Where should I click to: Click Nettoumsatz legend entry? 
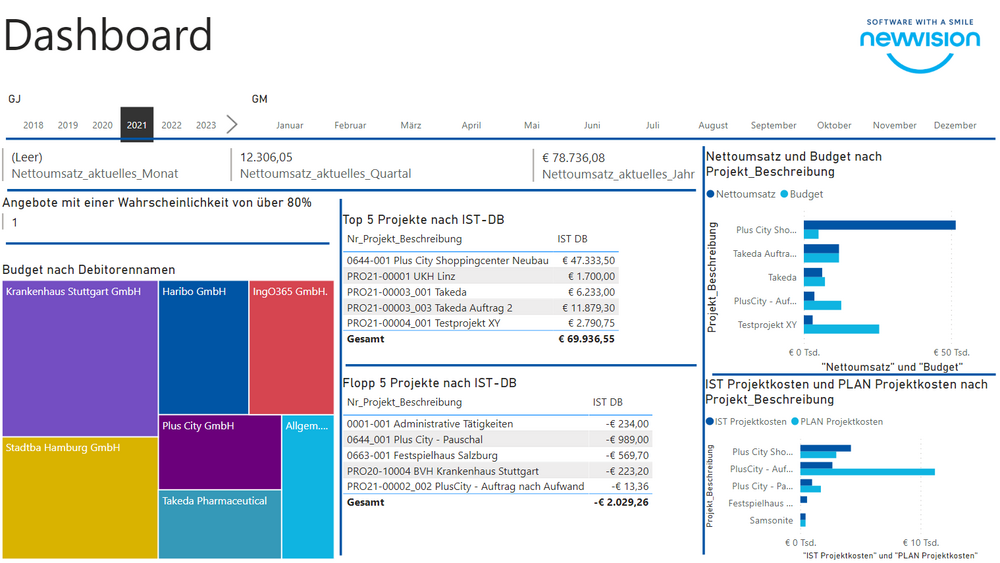740,194
